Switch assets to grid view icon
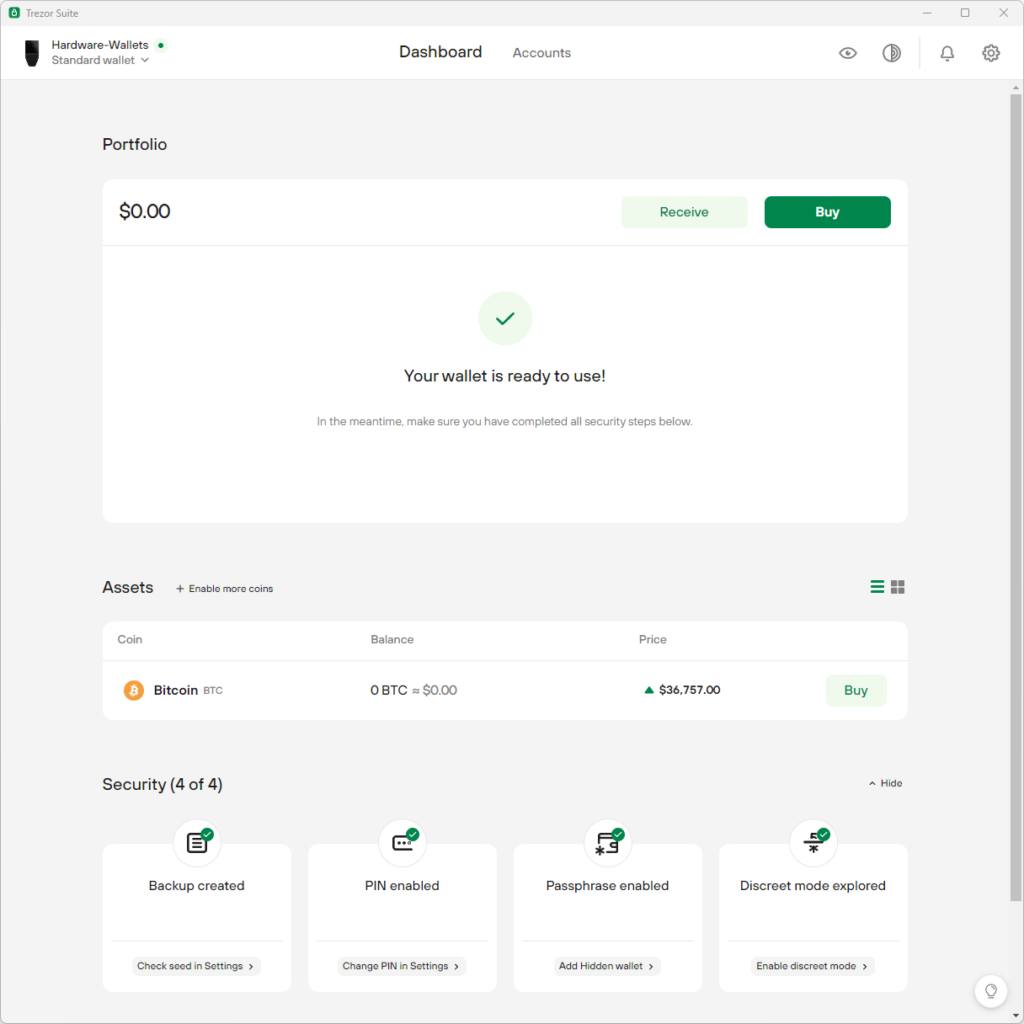This screenshot has width=1024, height=1024. (x=898, y=587)
